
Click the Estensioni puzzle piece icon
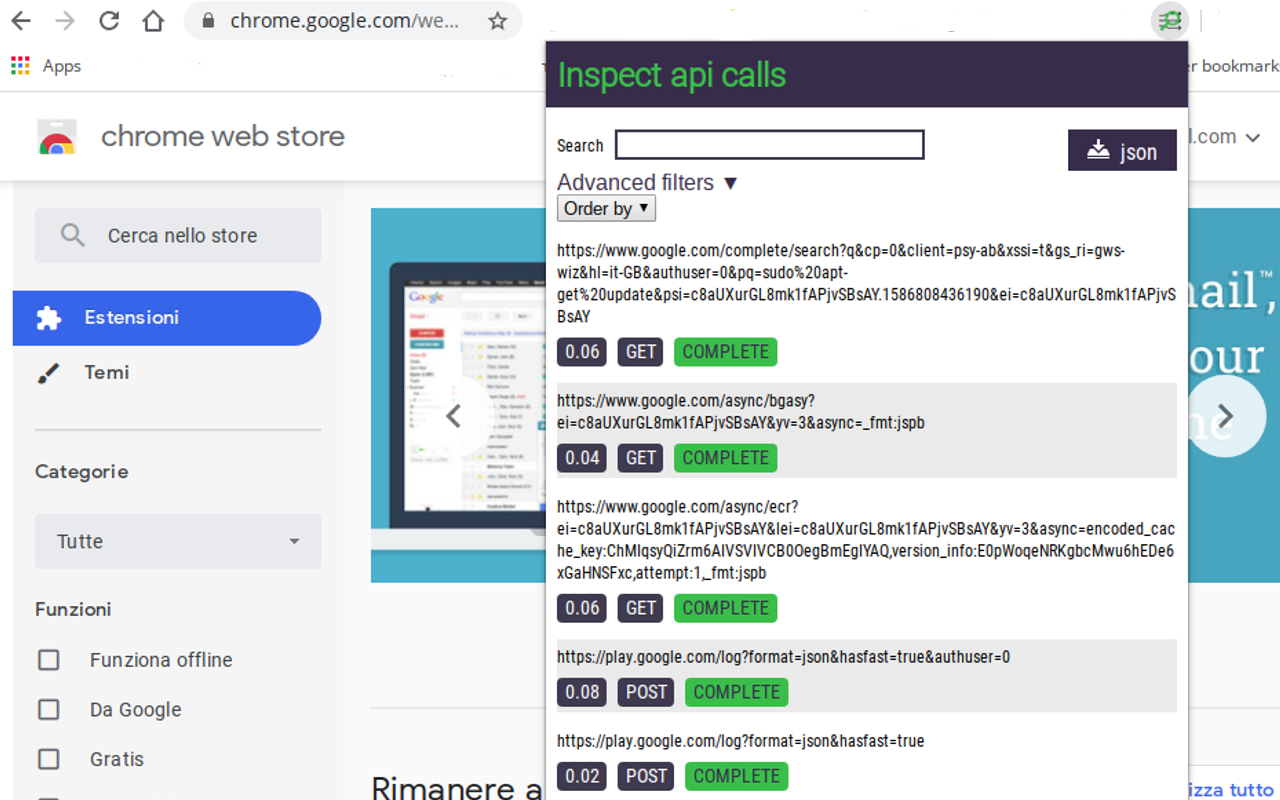(48, 318)
